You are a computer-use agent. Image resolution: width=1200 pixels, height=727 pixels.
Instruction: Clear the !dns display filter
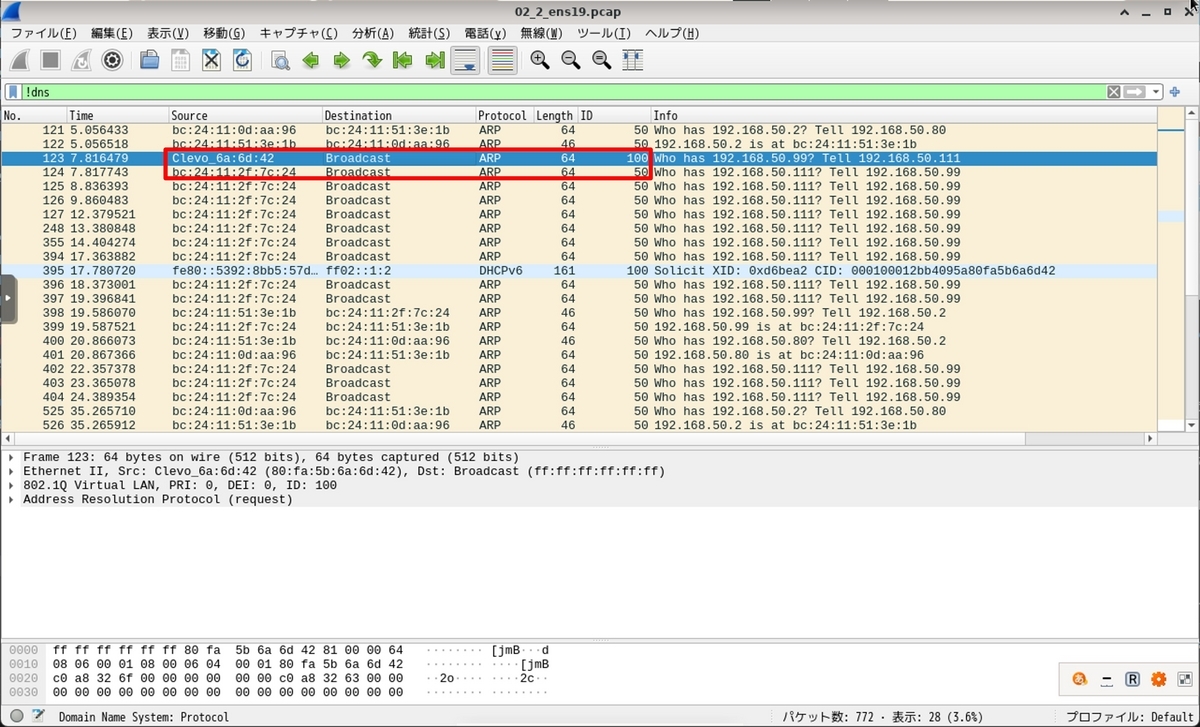(x=1113, y=92)
